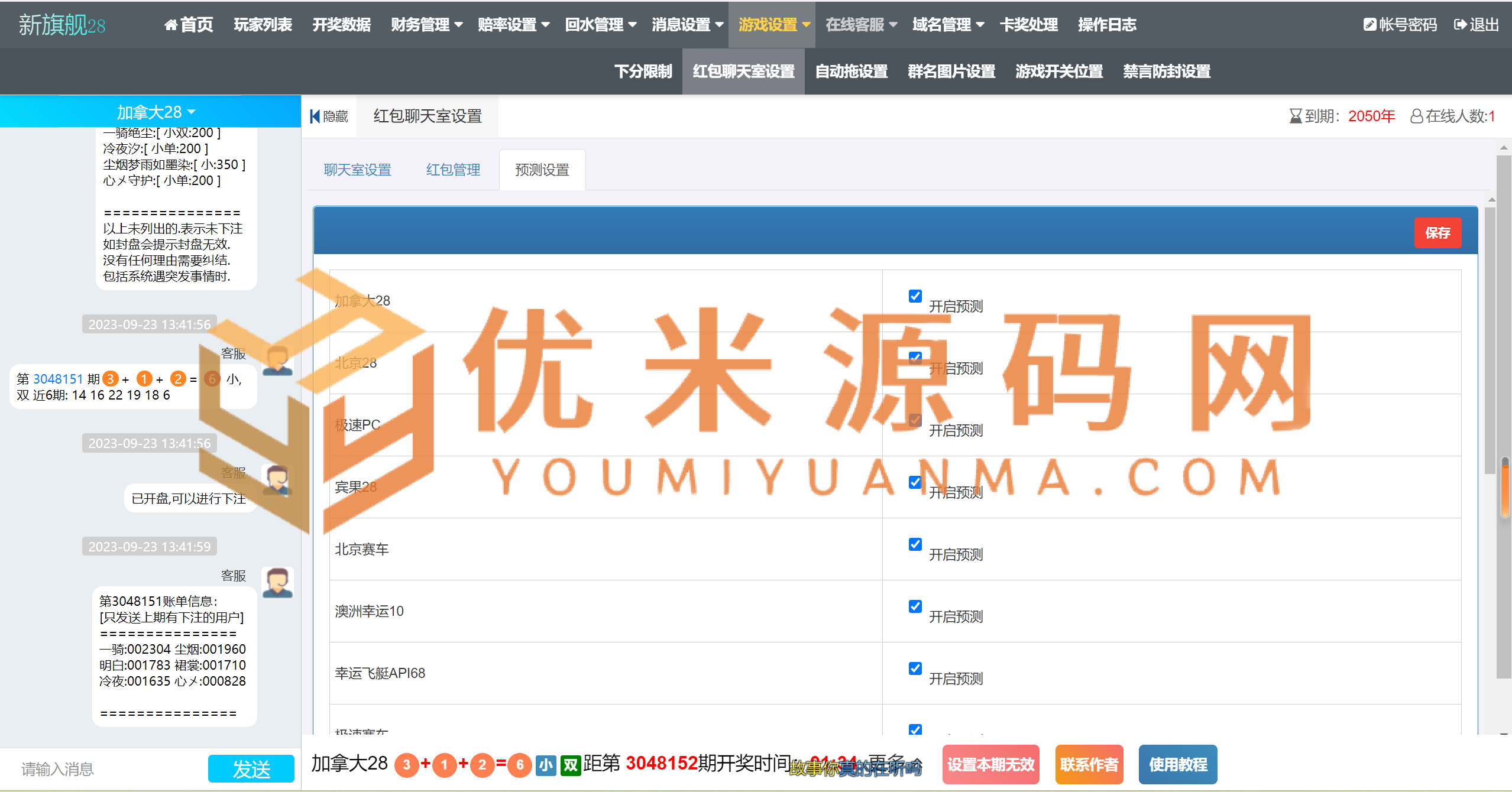The width and height of the screenshot is (1512, 792).
Task: Open the 玩家列表 menu item
Action: point(263,25)
